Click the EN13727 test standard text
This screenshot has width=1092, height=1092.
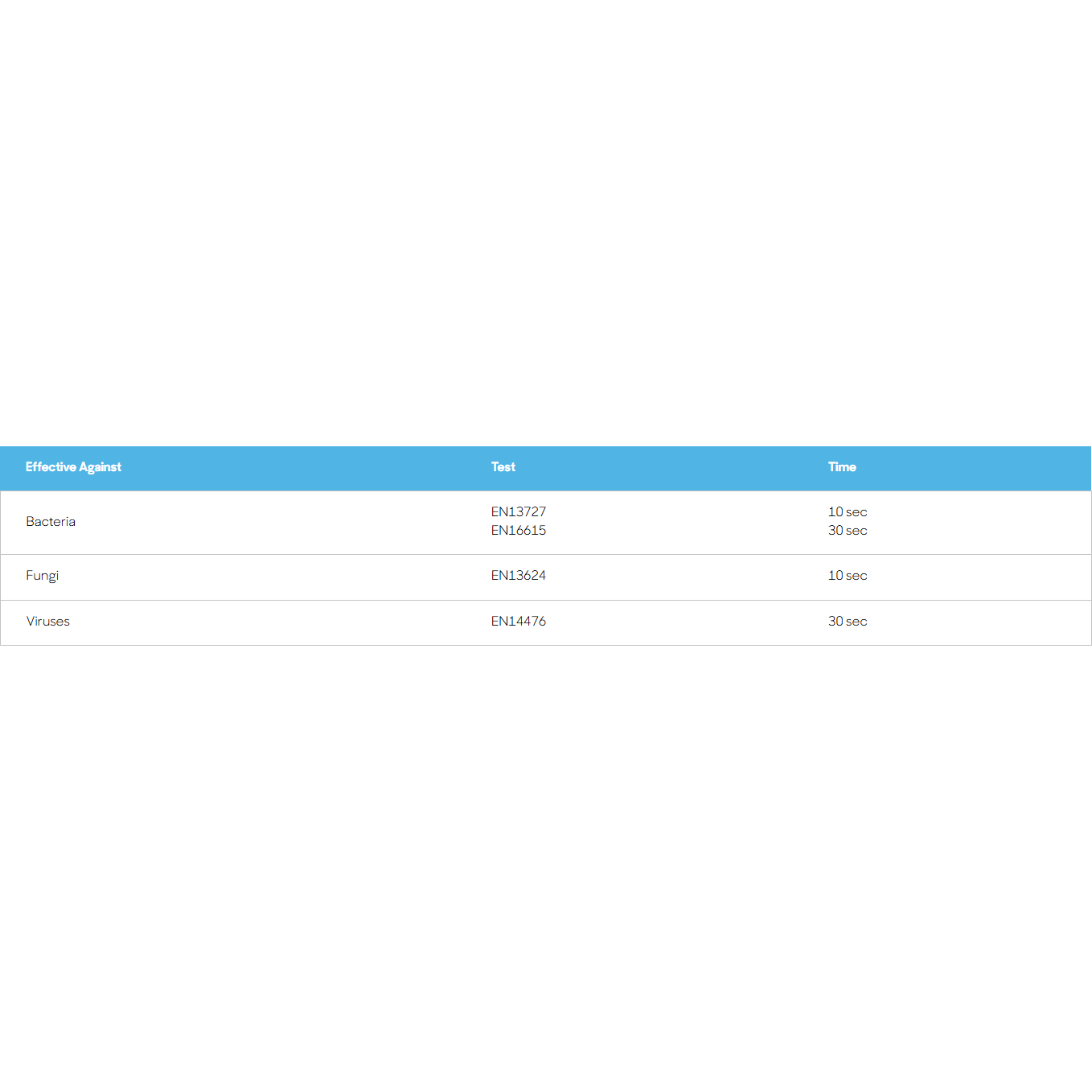click(x=519, y=512)
